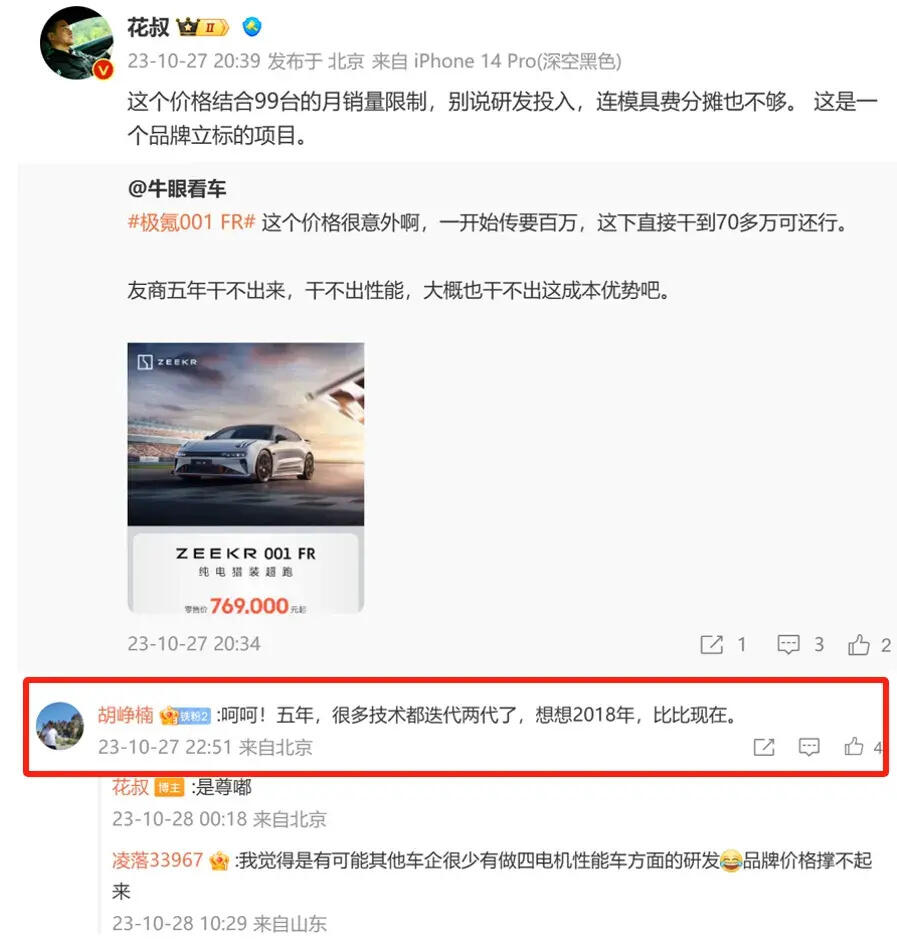
Task: Click the comment icon on quoted post
Action: pyautogui.click(x=788, y=644)
